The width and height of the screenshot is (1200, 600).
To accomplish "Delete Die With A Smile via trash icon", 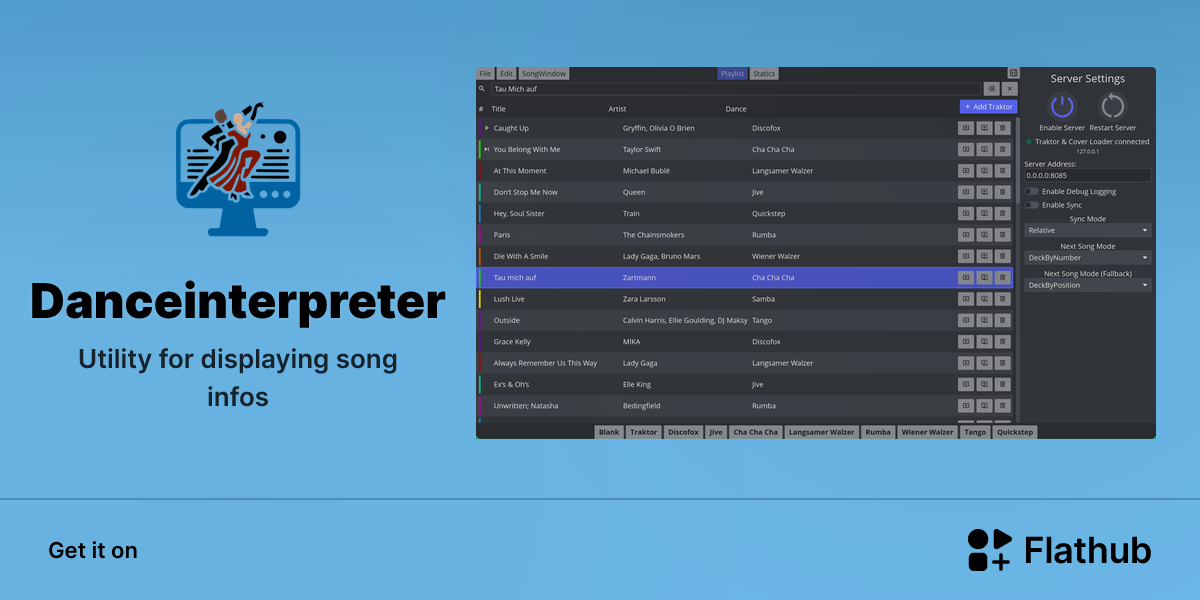I will tap(1003, 256).
